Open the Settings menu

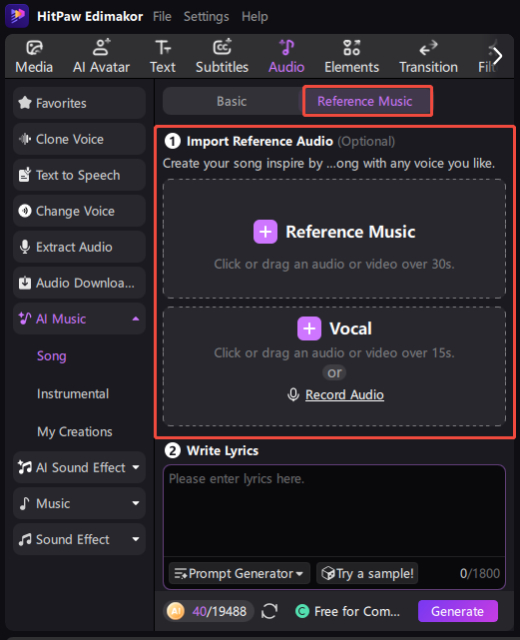tap(206, 16)
